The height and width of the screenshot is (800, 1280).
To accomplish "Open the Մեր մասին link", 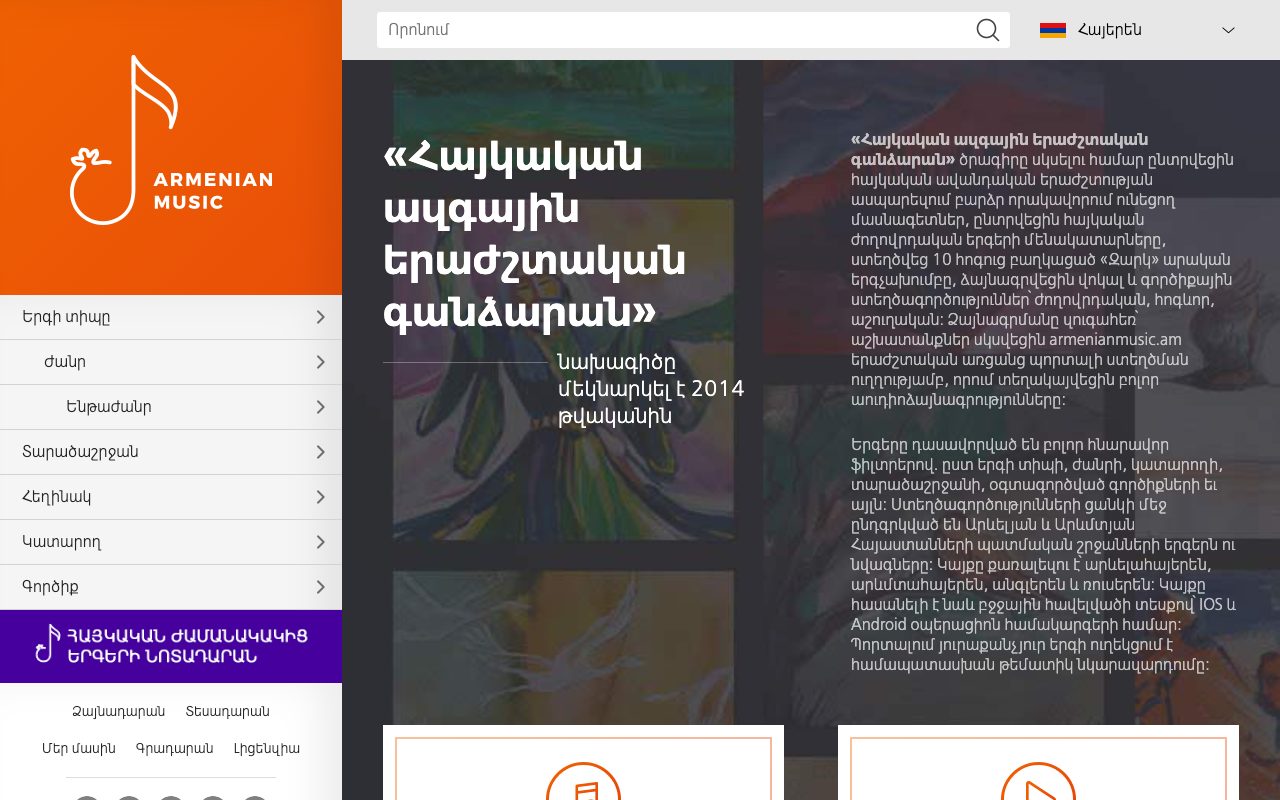I will (79, 748).
